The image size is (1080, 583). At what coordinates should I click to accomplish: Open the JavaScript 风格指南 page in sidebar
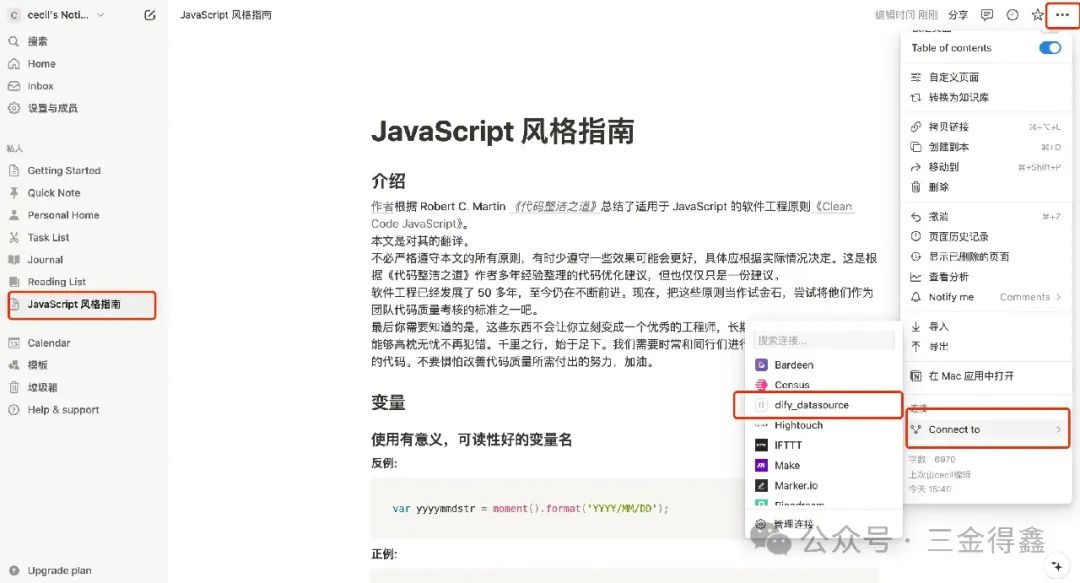tap(82, 306)
